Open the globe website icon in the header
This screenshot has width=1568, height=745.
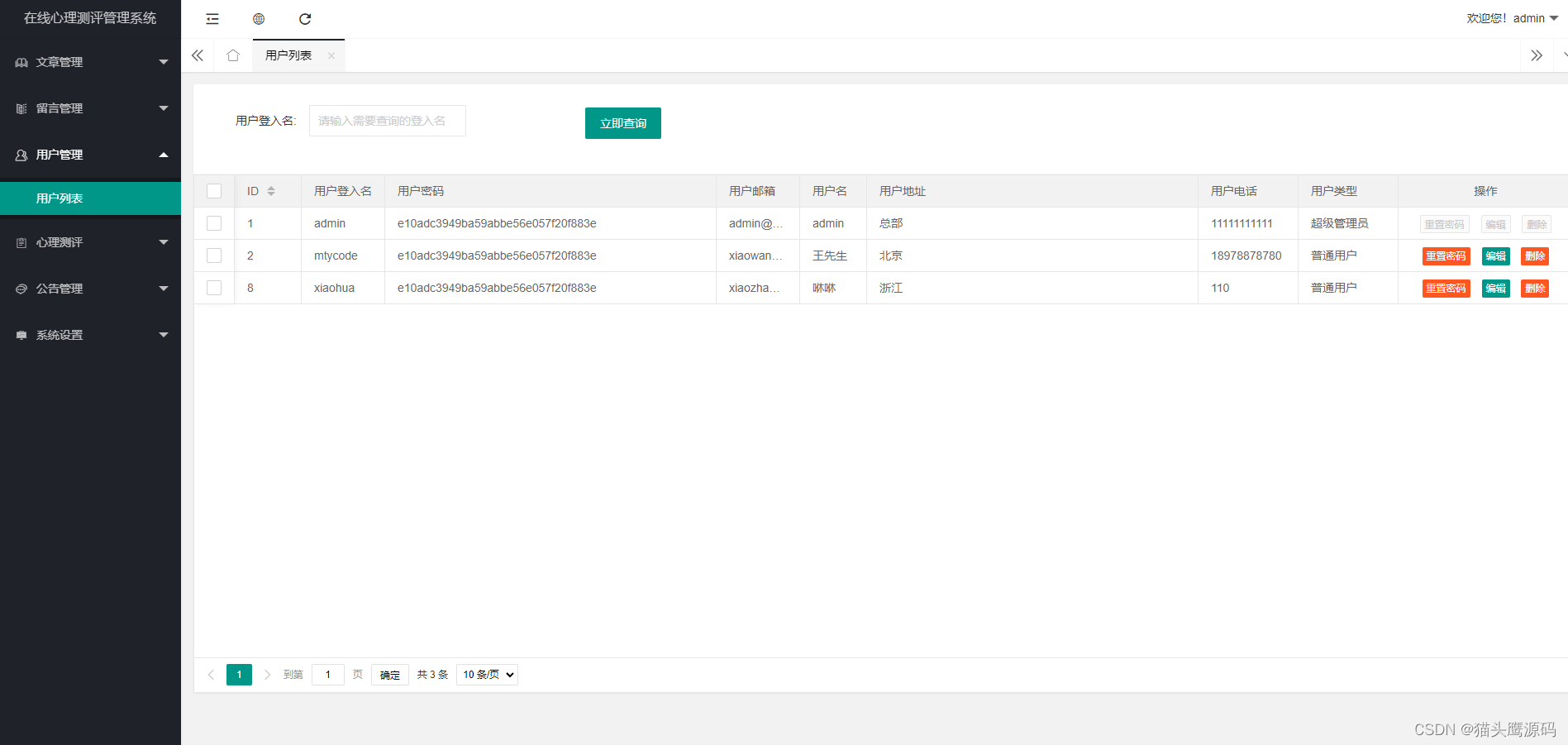click(259, 19)
